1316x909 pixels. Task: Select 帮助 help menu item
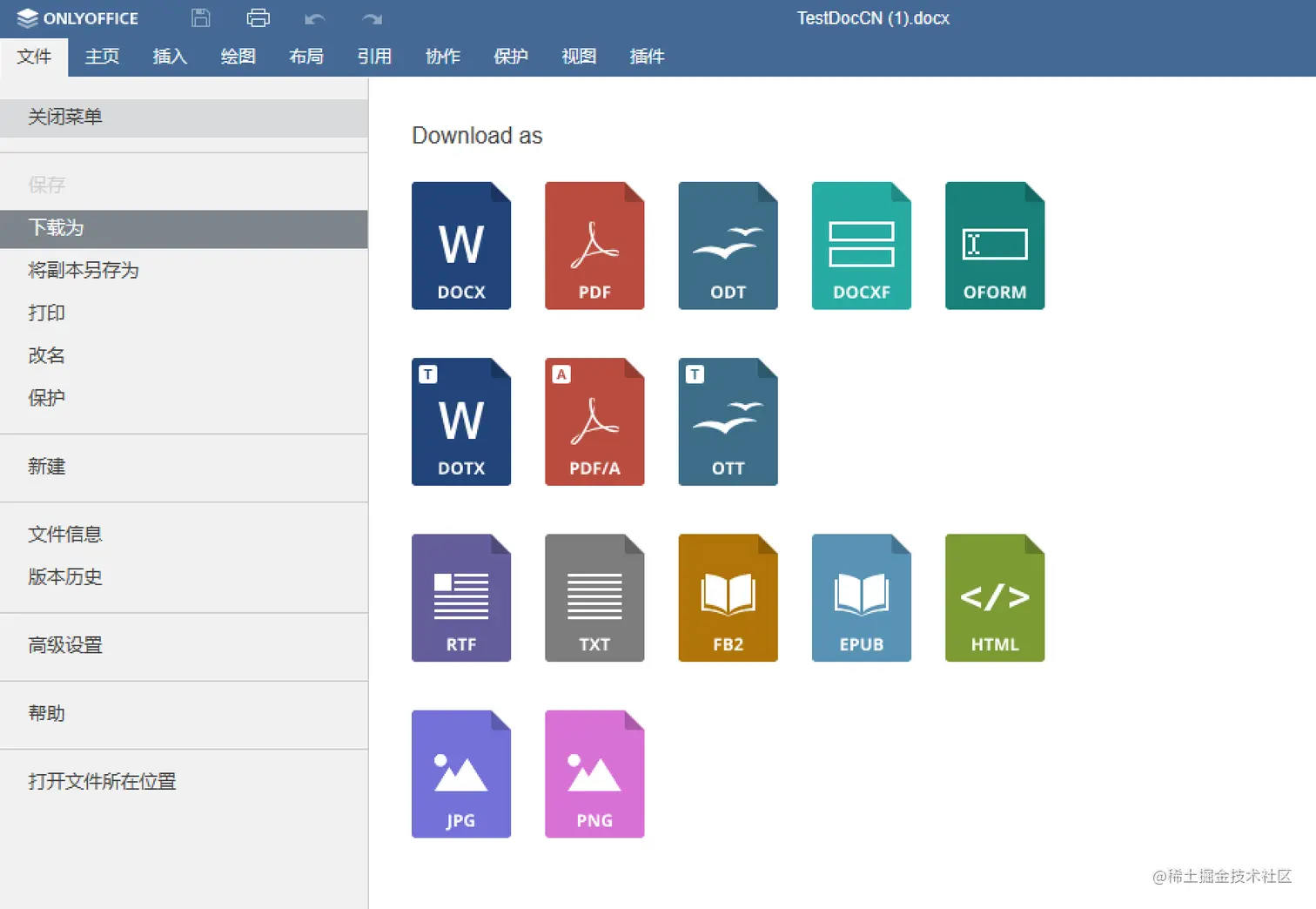pos(184,714)
